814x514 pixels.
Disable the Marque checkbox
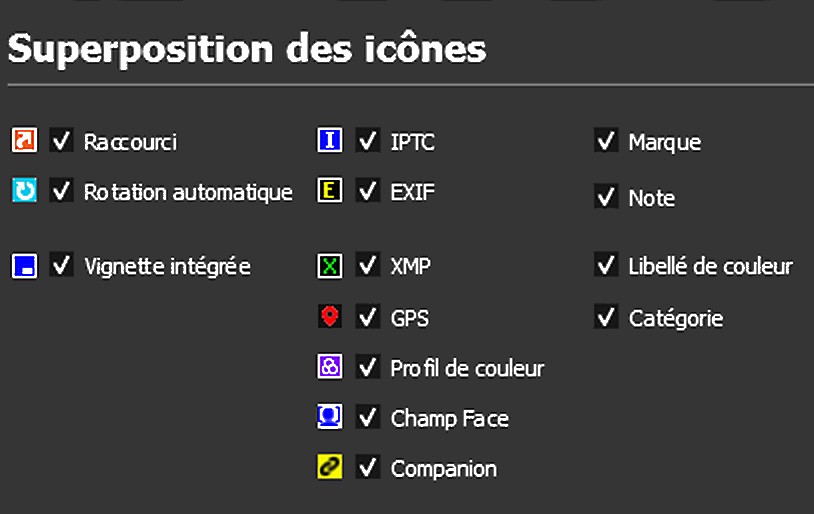point(606,141)
